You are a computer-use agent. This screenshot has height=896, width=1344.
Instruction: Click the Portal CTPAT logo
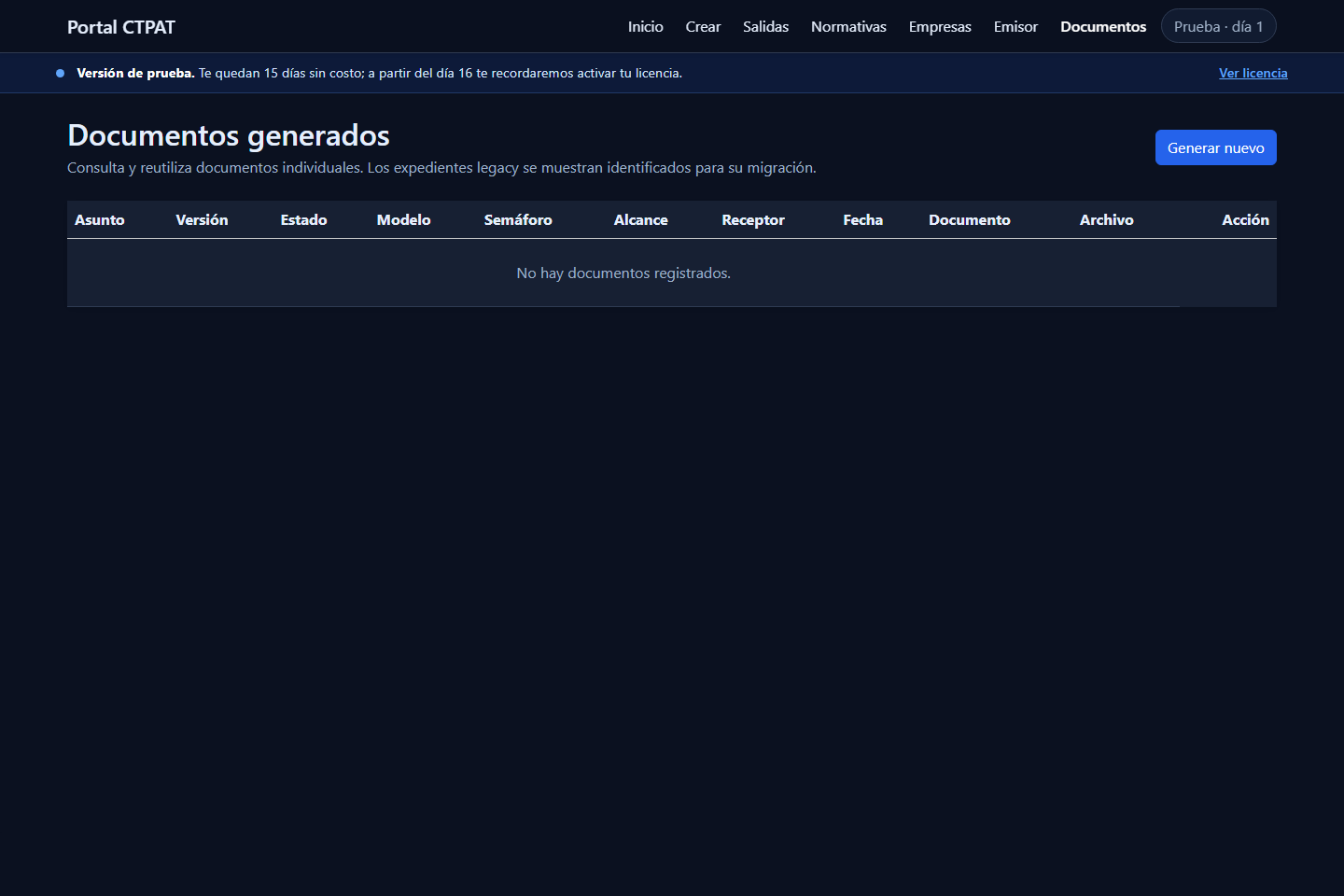121,27
